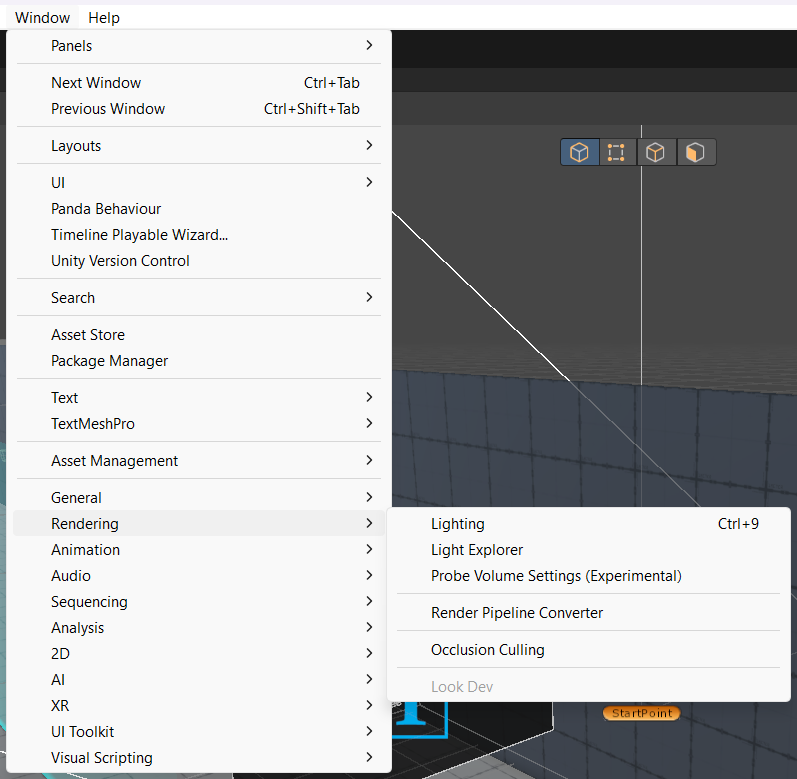Expand the XR submenu
The width and height of the screenshot is (797, 779).
pos(199,706)
